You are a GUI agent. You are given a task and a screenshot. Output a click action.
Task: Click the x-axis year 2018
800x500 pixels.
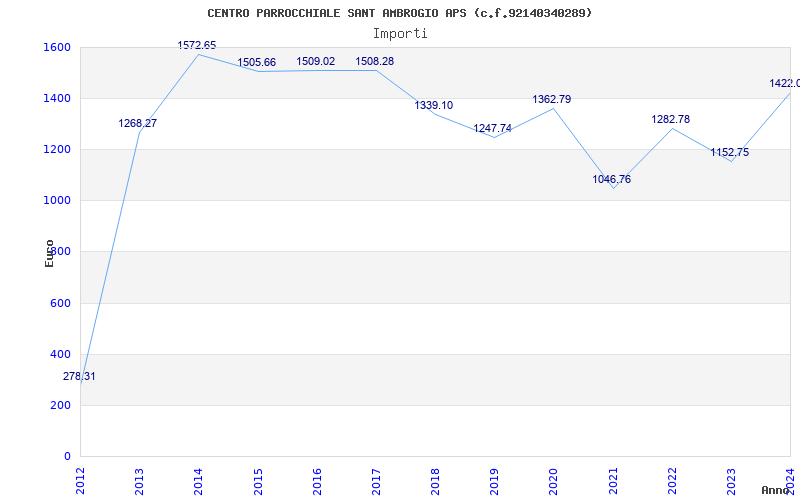point(435,481)
